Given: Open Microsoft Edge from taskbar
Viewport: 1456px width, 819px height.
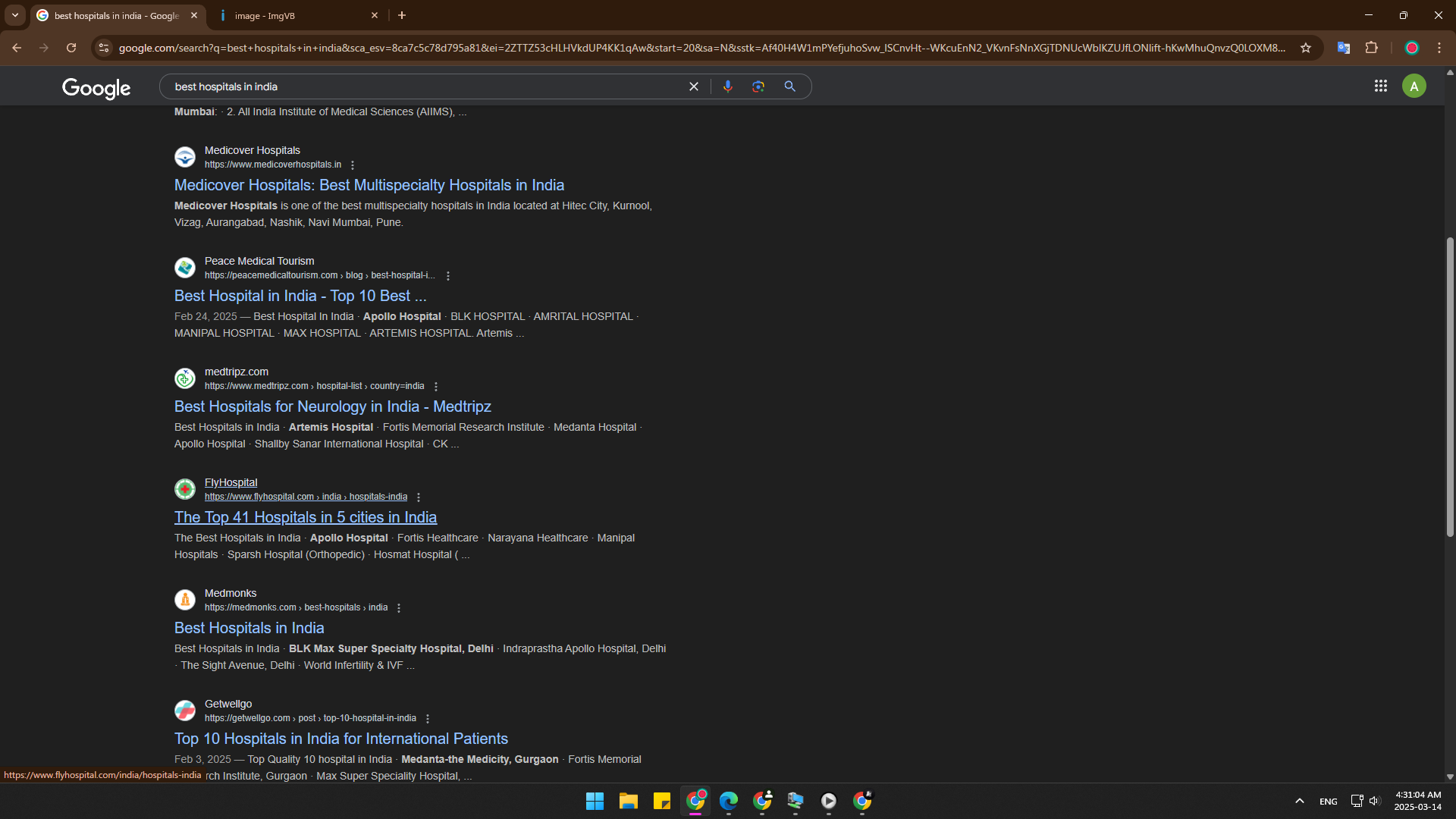Looking at the screenshot, I should point(729,801).
